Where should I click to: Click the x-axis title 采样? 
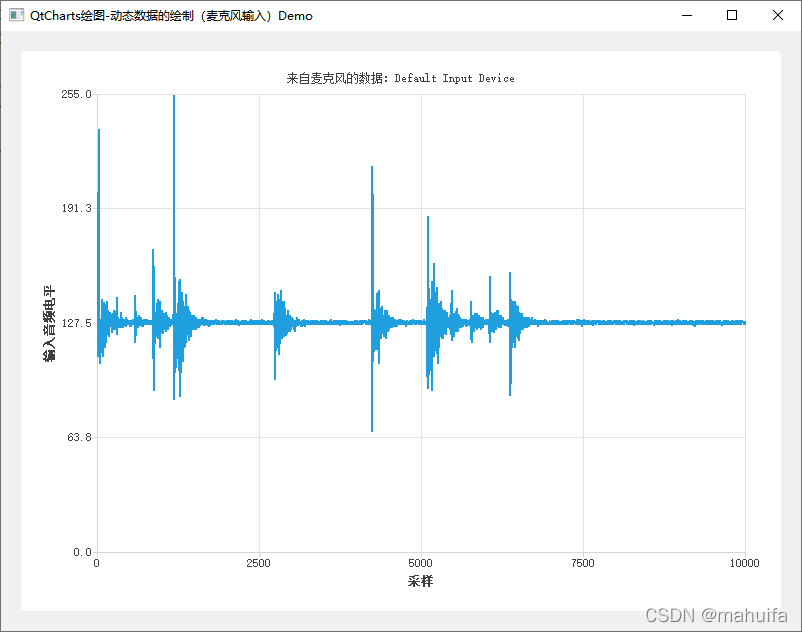pos(420,581)
